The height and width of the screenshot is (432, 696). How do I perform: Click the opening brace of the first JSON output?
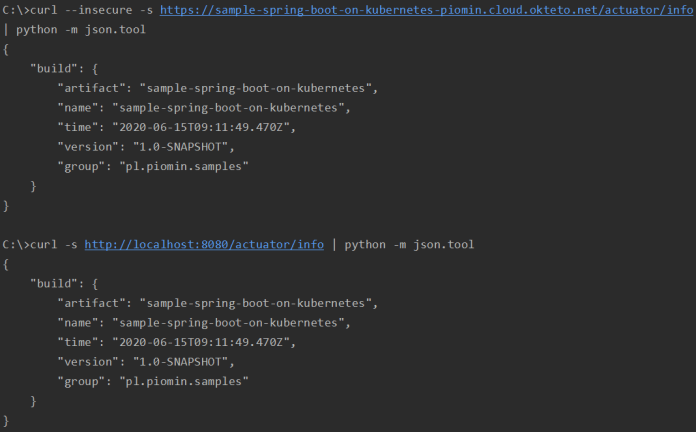(7, 49)
